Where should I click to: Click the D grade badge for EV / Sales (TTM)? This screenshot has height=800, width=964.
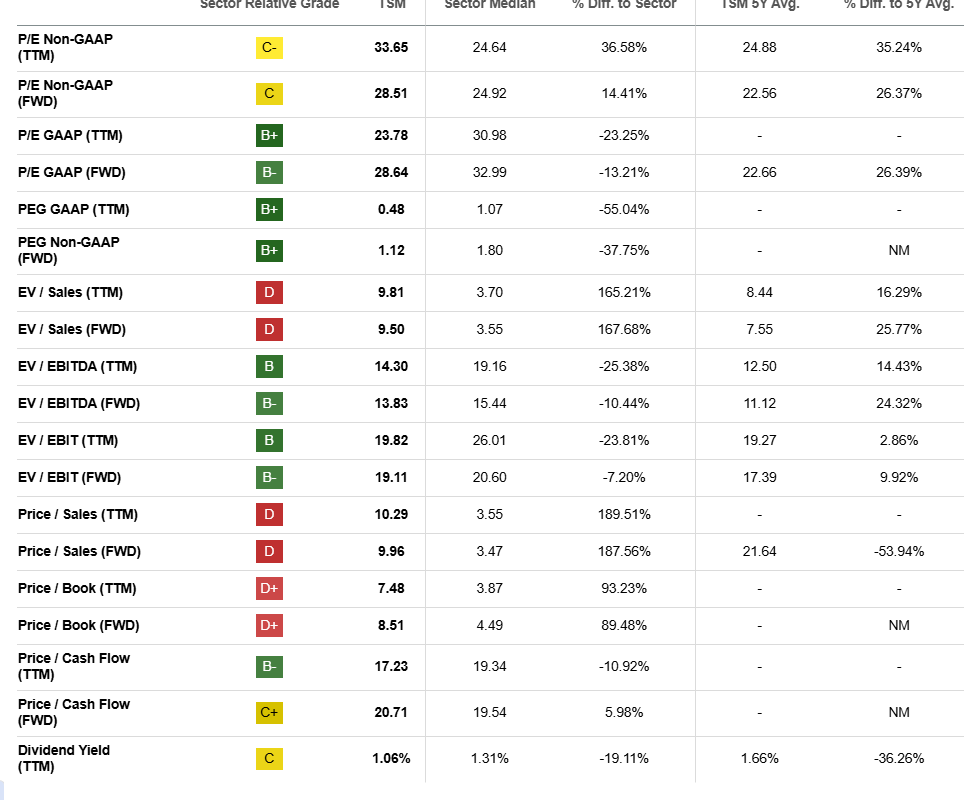(x=269, y=292)
